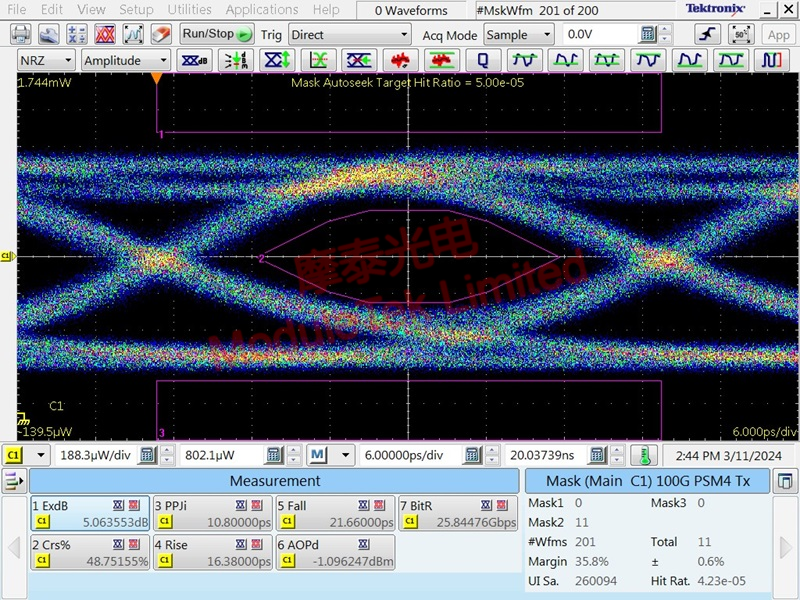Toggle the M timebase button
This screenshot has height=600, width=800.
(x=318, y=455)
